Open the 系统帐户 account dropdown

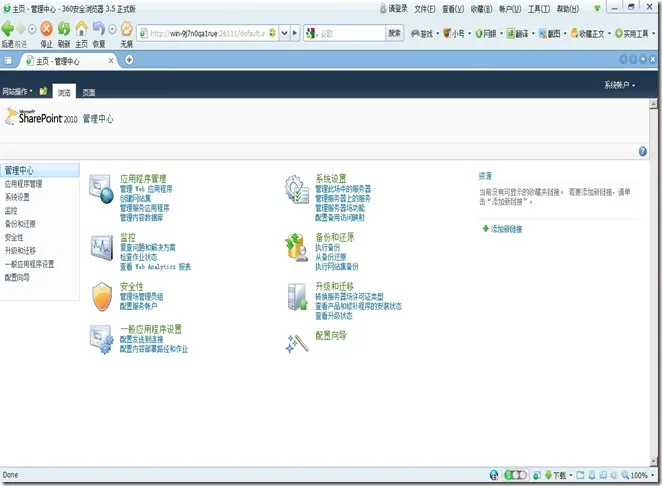point(619,85)
